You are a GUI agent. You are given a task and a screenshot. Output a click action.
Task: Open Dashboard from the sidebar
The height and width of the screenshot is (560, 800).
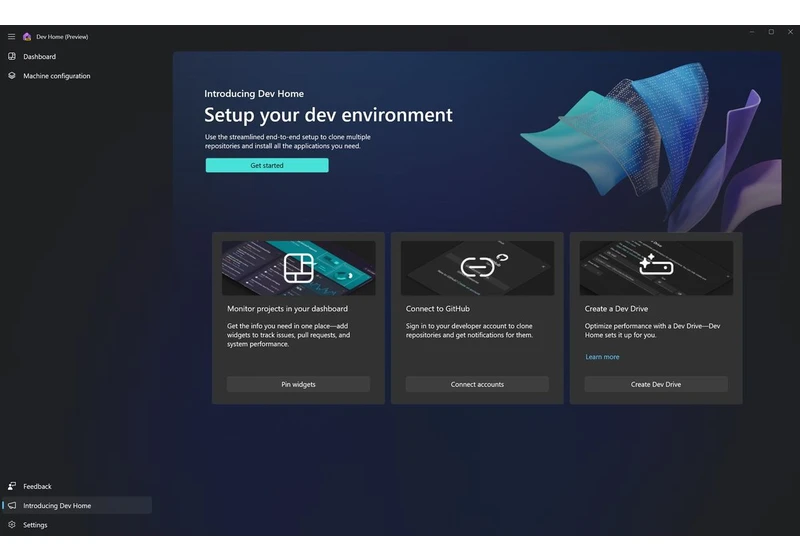coord(77,57)
